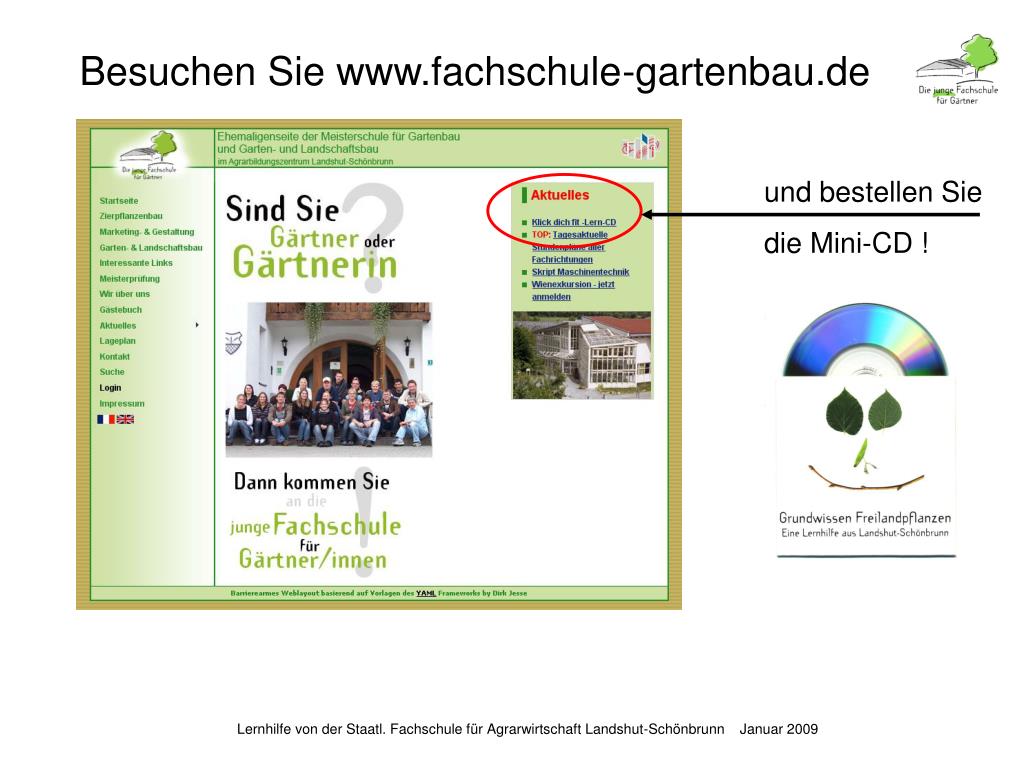Click the French flag language icon
The image size is (1024, 768).
point(106,419)
